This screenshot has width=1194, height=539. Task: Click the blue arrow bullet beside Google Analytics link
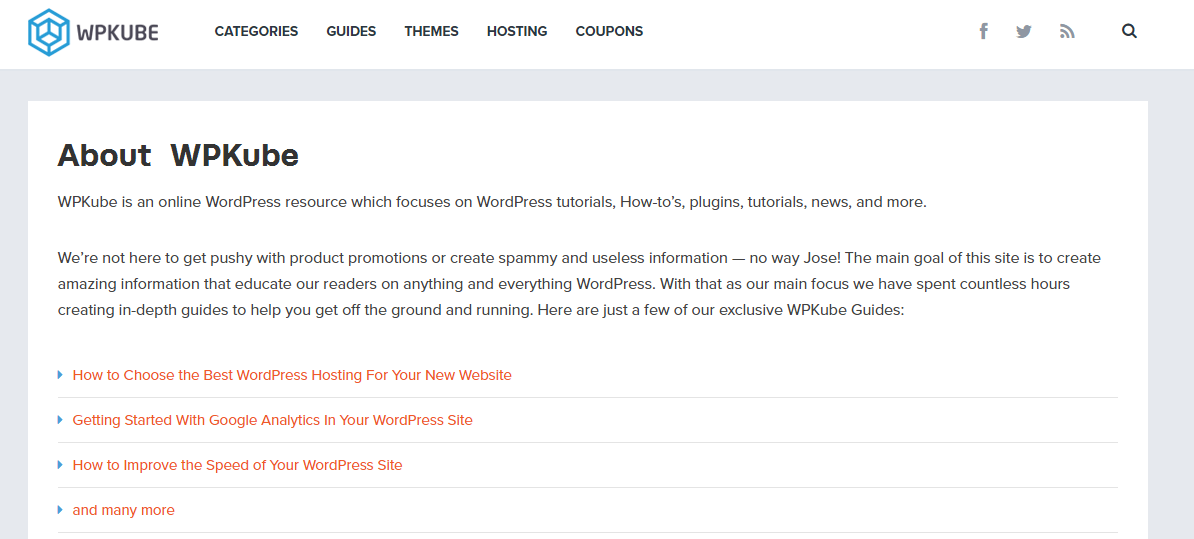60,419
